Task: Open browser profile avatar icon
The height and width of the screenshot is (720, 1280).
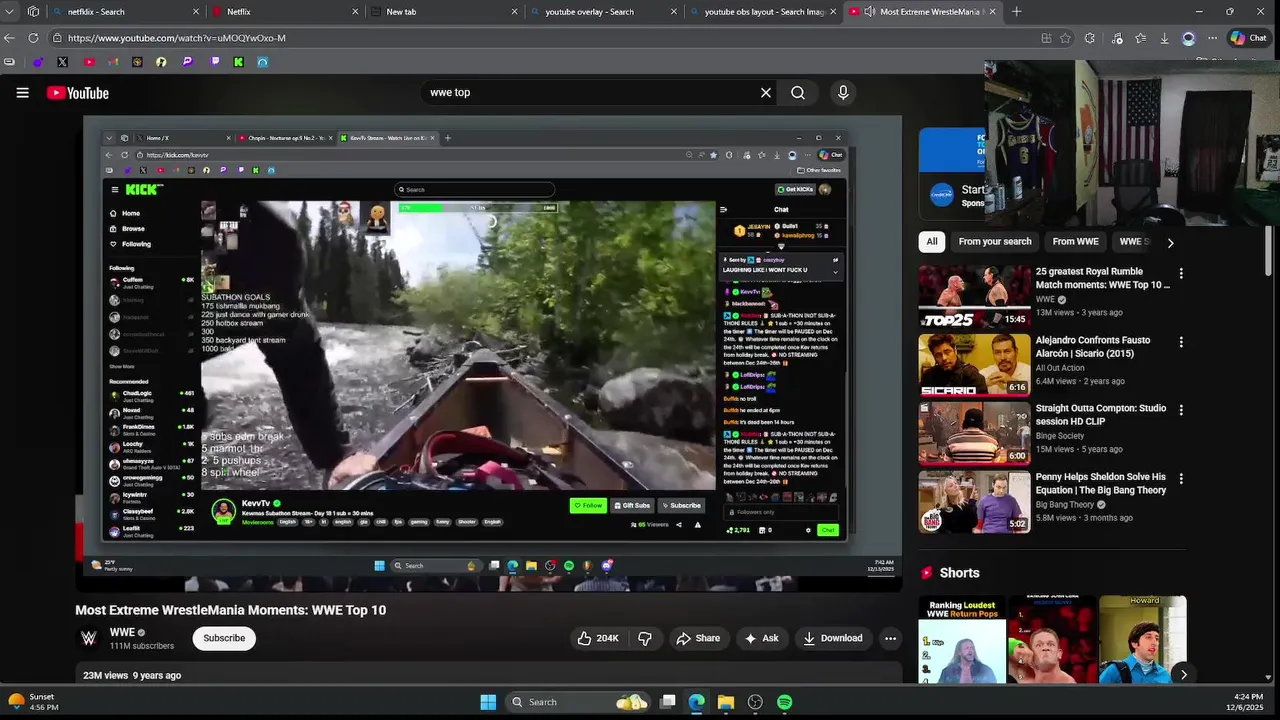Action: pyautogui.click(x=1188, y=38)
